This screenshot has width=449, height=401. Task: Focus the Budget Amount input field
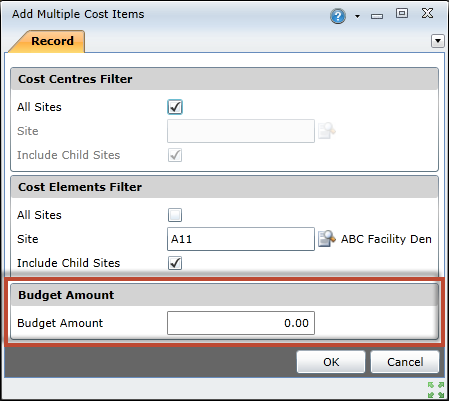(x=241, y=323)
